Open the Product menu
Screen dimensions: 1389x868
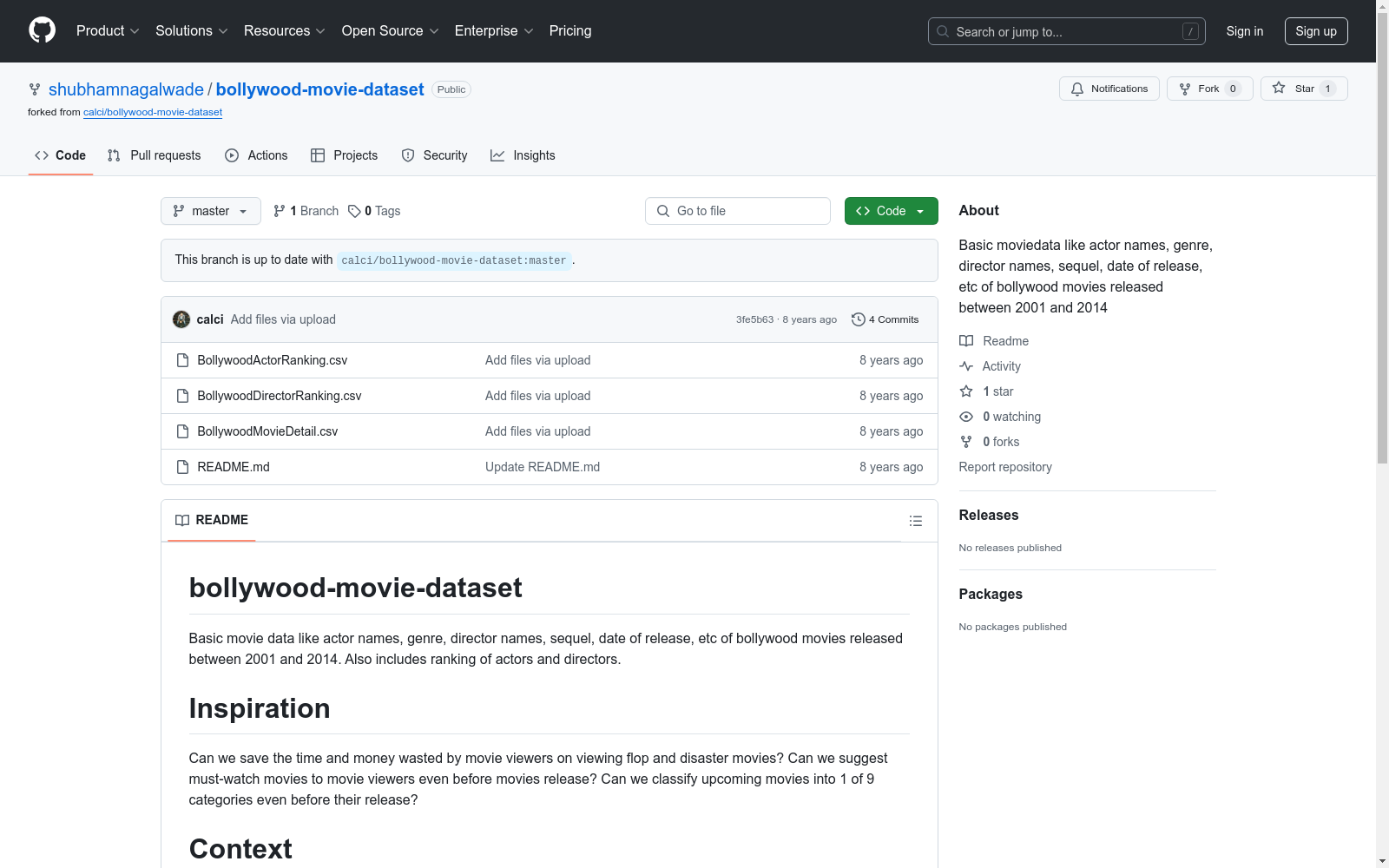tap(108, 30)
